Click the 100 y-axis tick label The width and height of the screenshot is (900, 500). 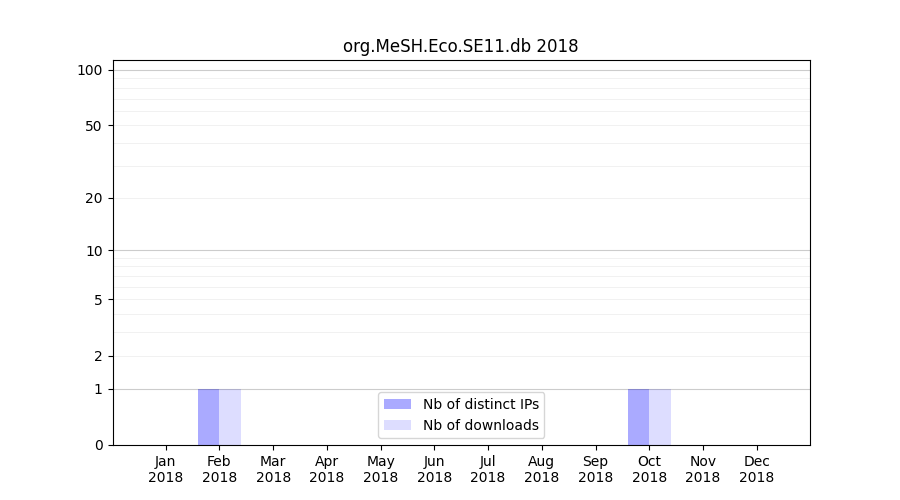[x=90, y=70]
